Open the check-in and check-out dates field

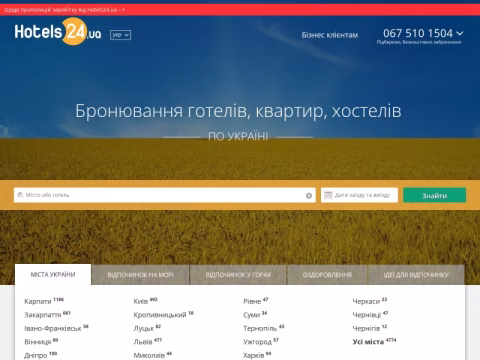359,195
